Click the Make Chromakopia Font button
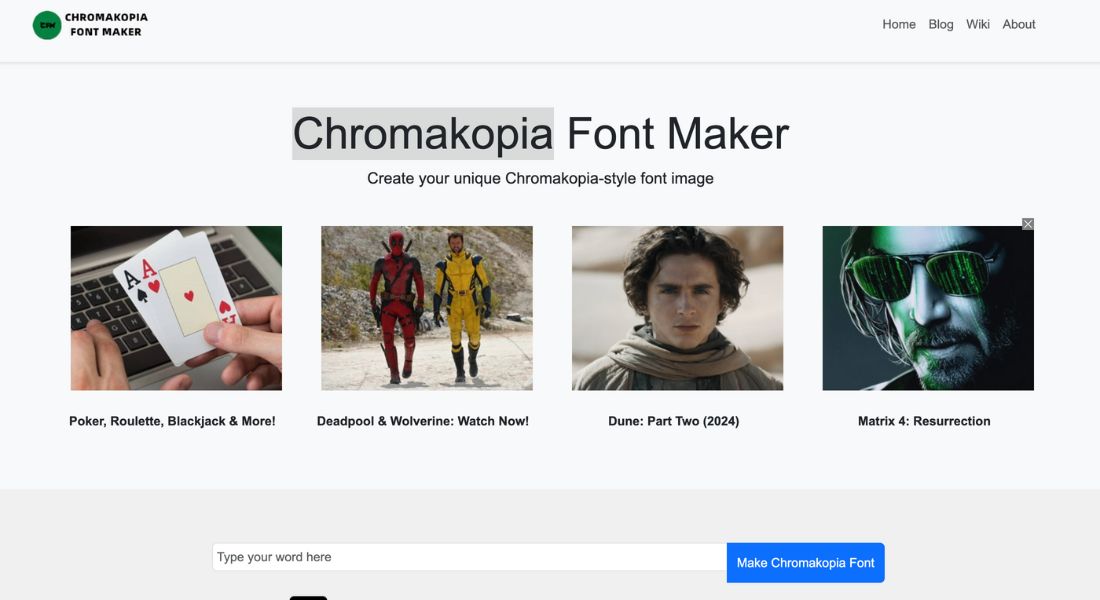 [805, 563]
